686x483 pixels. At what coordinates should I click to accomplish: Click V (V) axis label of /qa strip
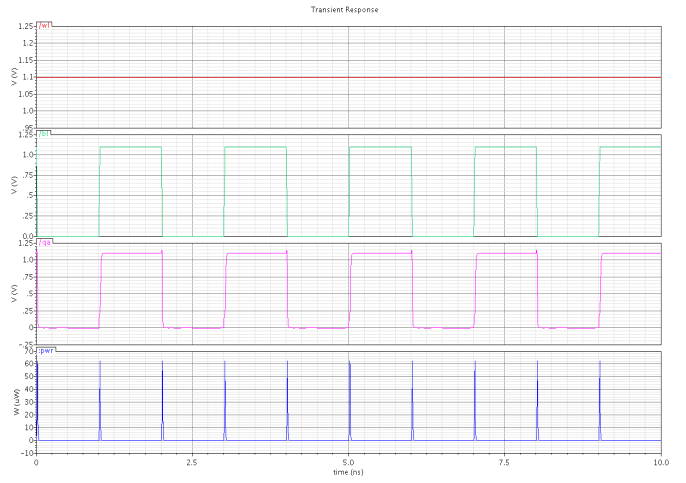(x=13, y=296)
